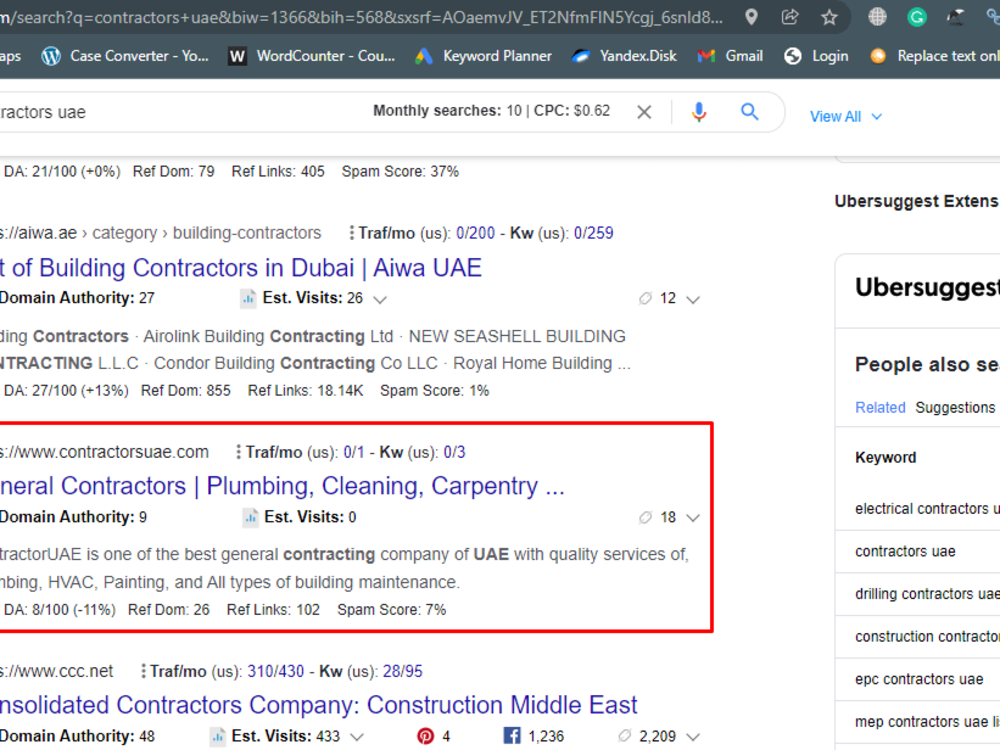Click the share page icon in address bar
Image resolution: width=1000 pixels, height=750 pixels.
(790, 17)
